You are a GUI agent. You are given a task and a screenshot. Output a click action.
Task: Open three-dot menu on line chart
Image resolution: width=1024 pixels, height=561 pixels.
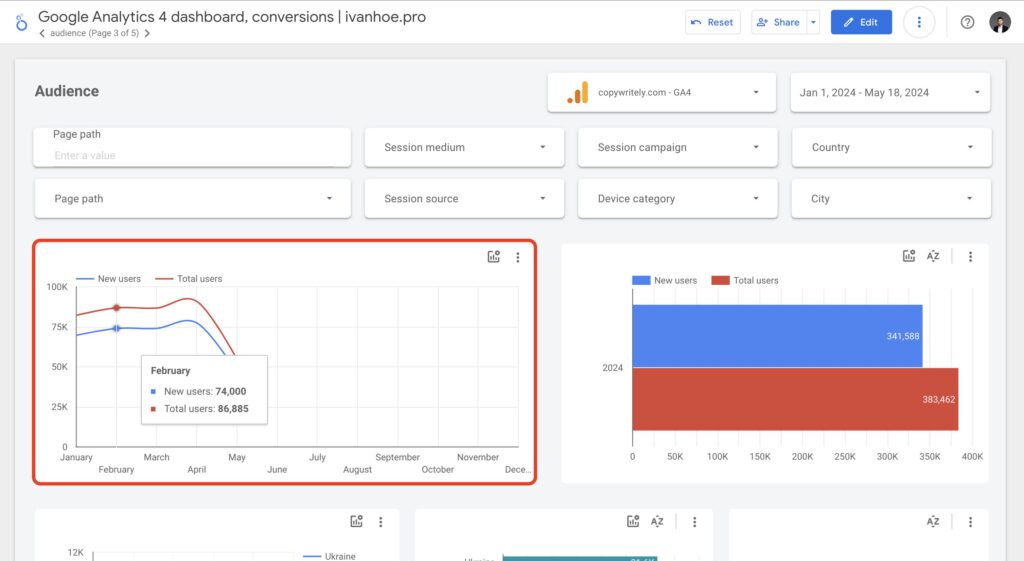(x=517, y=257)
